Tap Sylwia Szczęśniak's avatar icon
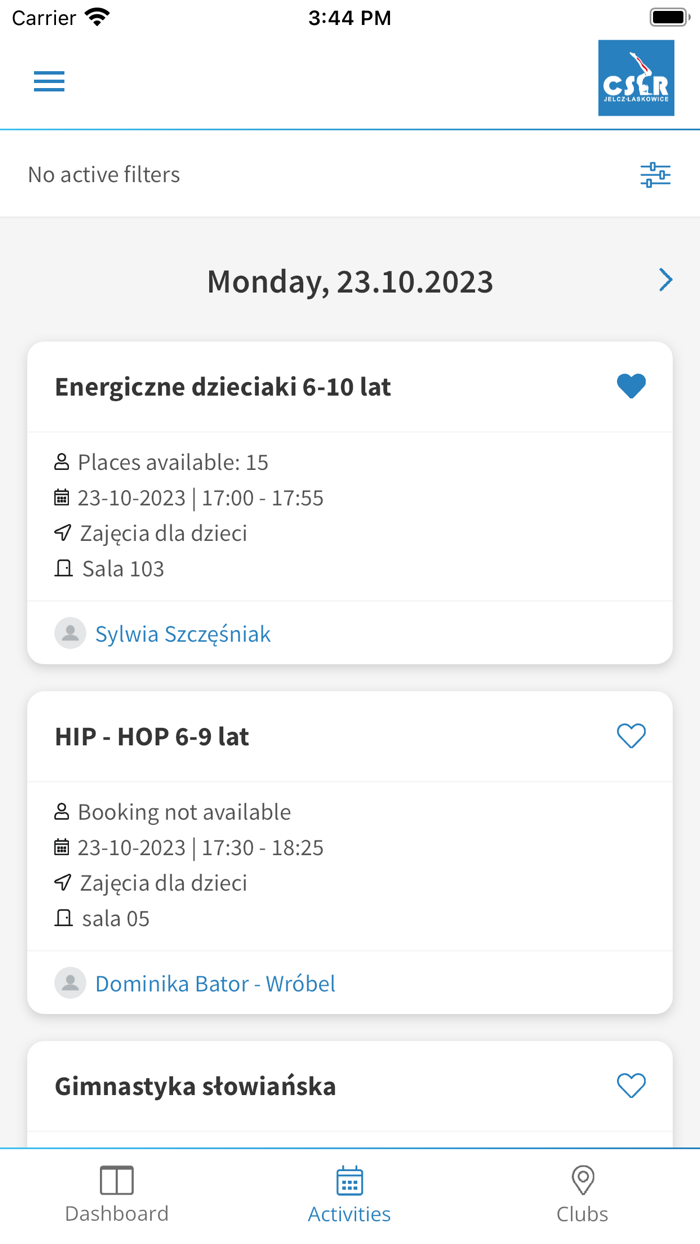Viewport: 700px width, 1244px height. click(70, 633)
